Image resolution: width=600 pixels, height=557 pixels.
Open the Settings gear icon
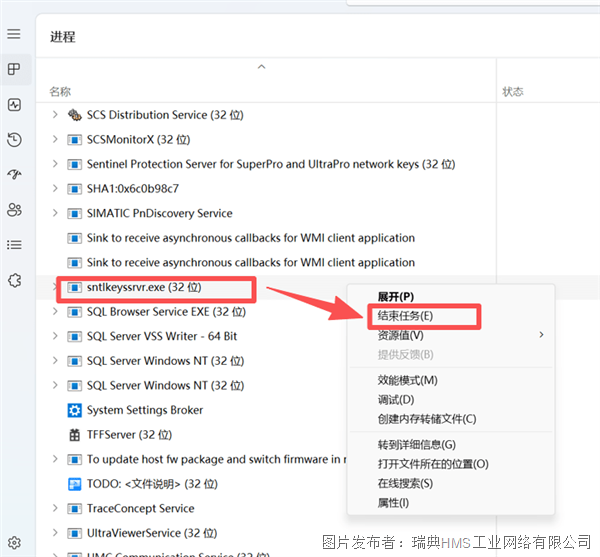[14, 542]
